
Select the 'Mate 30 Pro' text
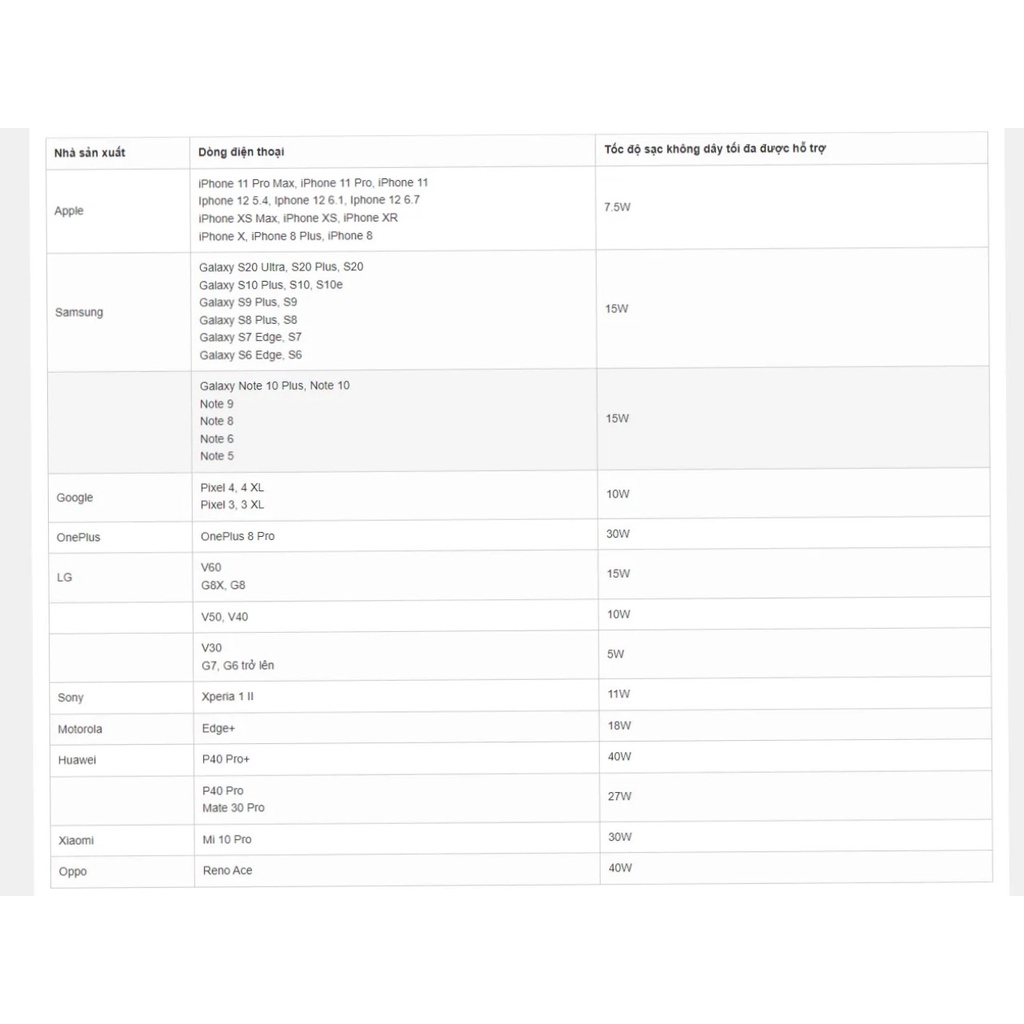click(x=233, y=808)
